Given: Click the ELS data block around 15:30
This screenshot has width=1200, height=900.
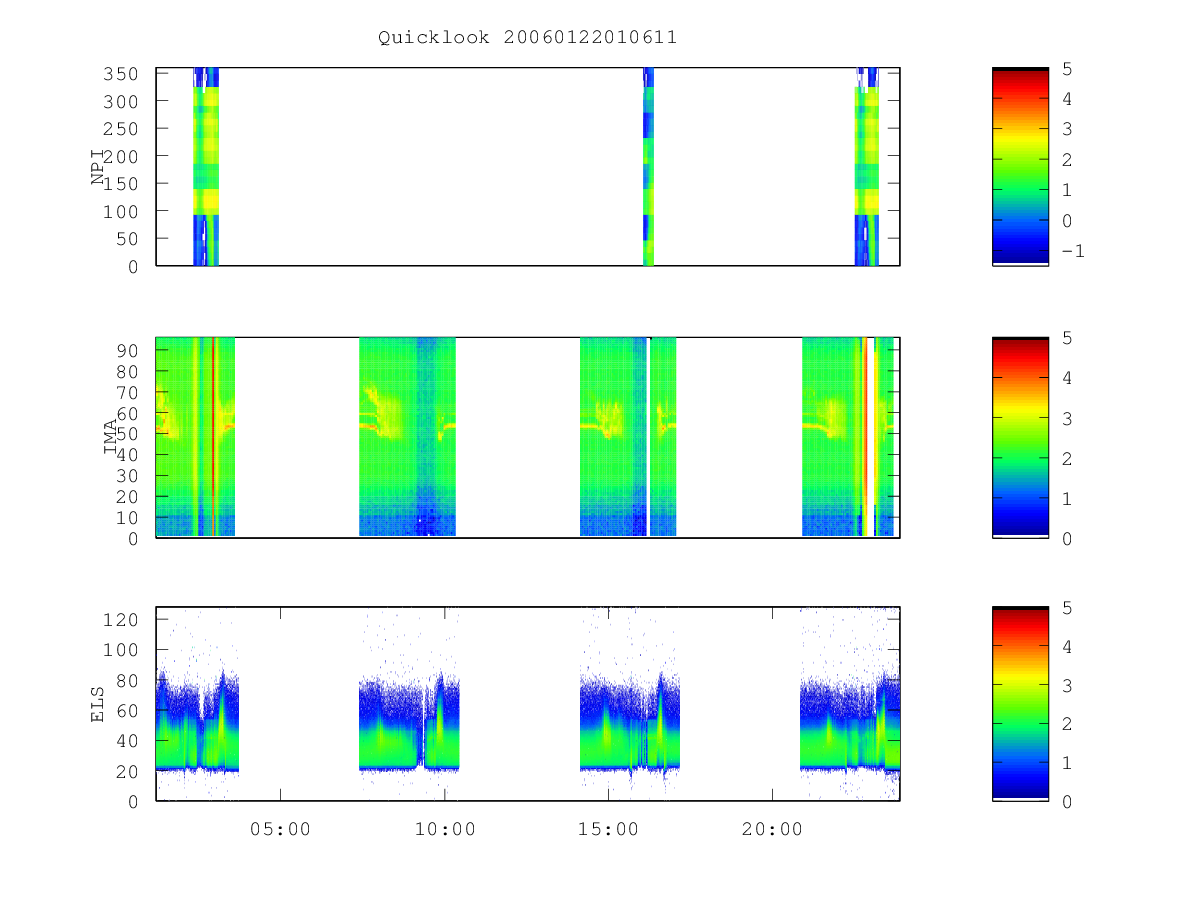Looking at the screenshot, I should (x=630, y=725).
